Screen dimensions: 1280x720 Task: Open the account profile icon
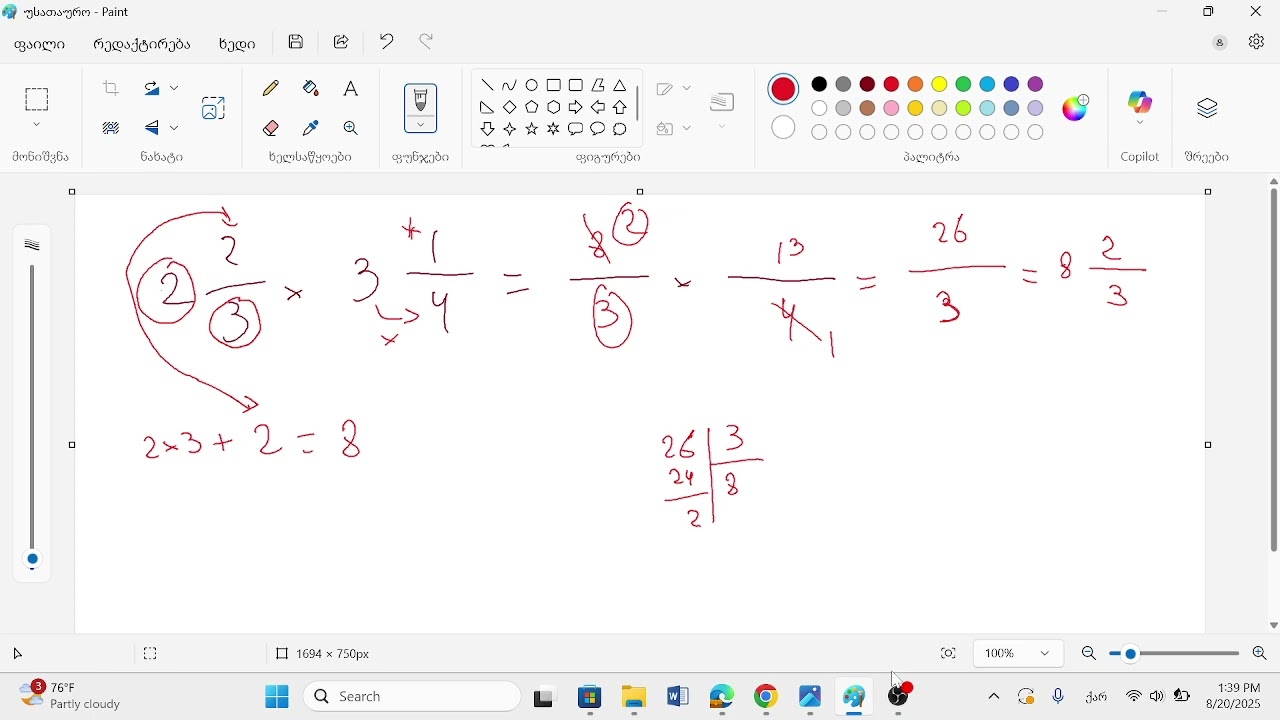(1221, 44)
